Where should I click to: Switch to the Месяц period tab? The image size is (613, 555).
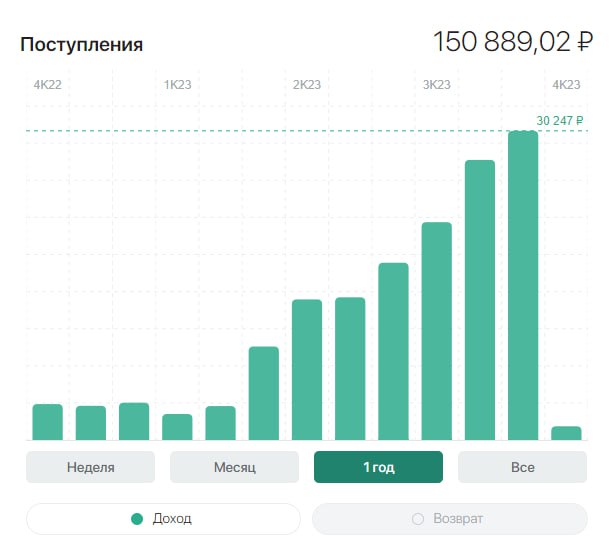point(234,467)
